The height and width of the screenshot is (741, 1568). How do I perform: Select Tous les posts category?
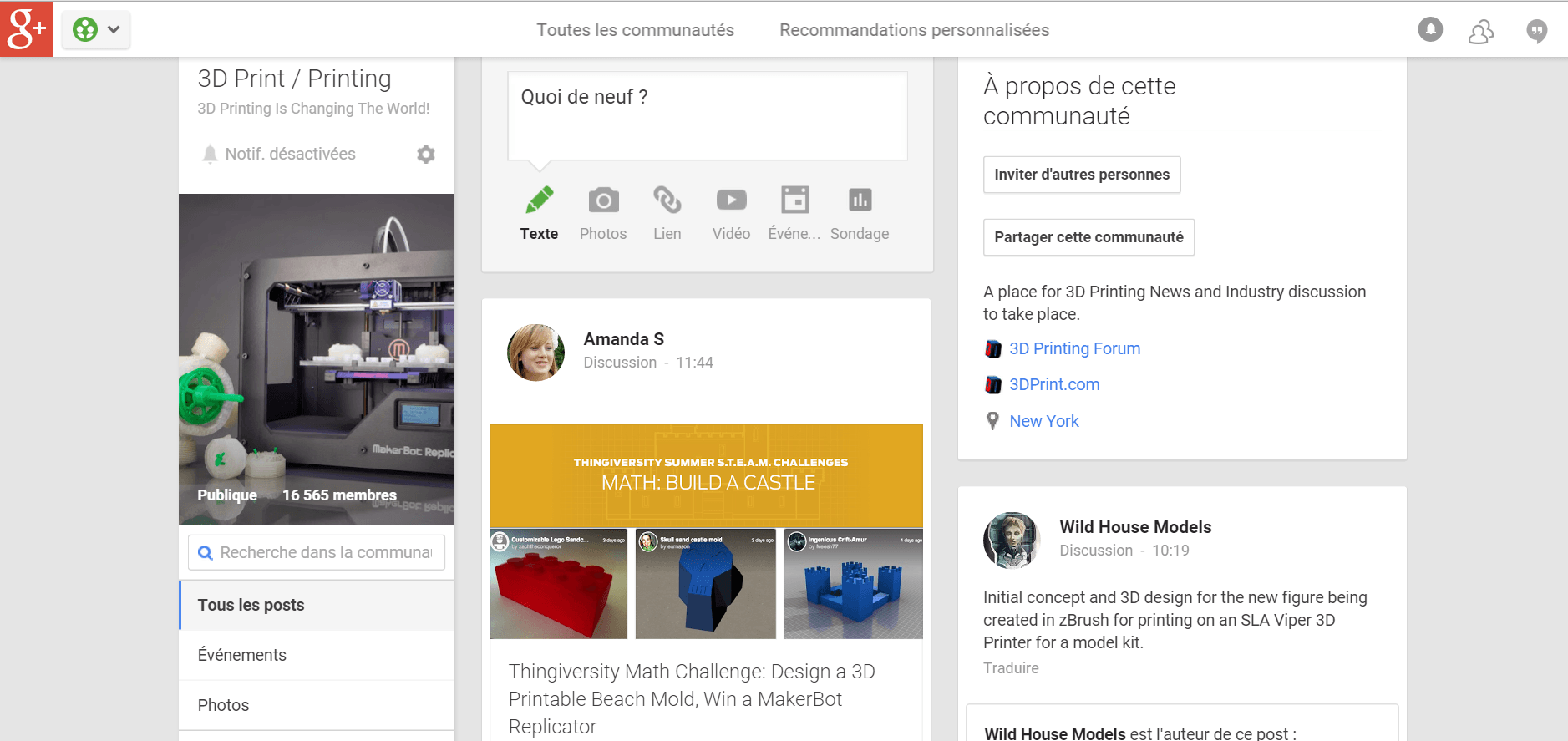[317, 605]
